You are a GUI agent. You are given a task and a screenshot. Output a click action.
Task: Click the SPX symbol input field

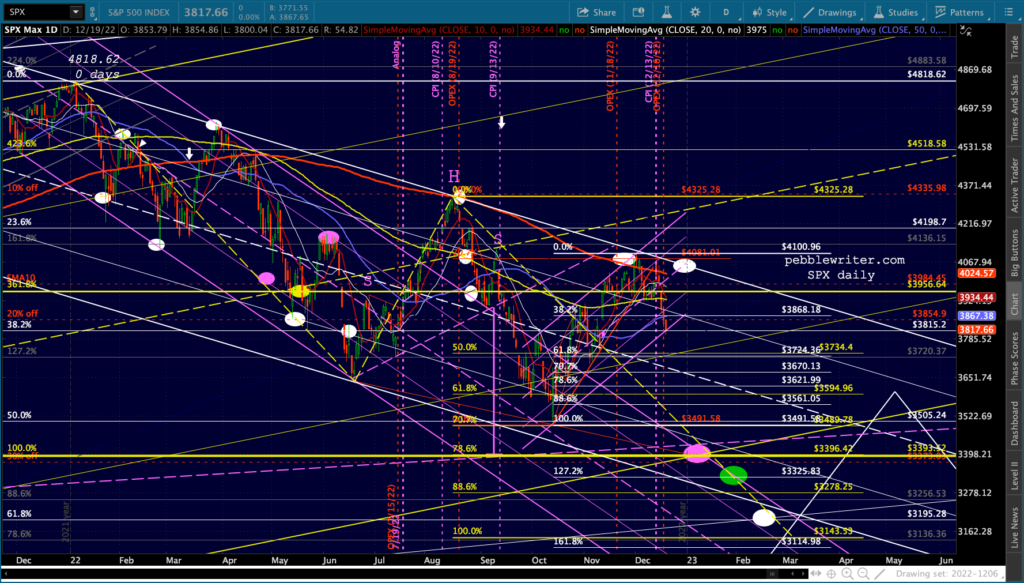coord(35,13)
